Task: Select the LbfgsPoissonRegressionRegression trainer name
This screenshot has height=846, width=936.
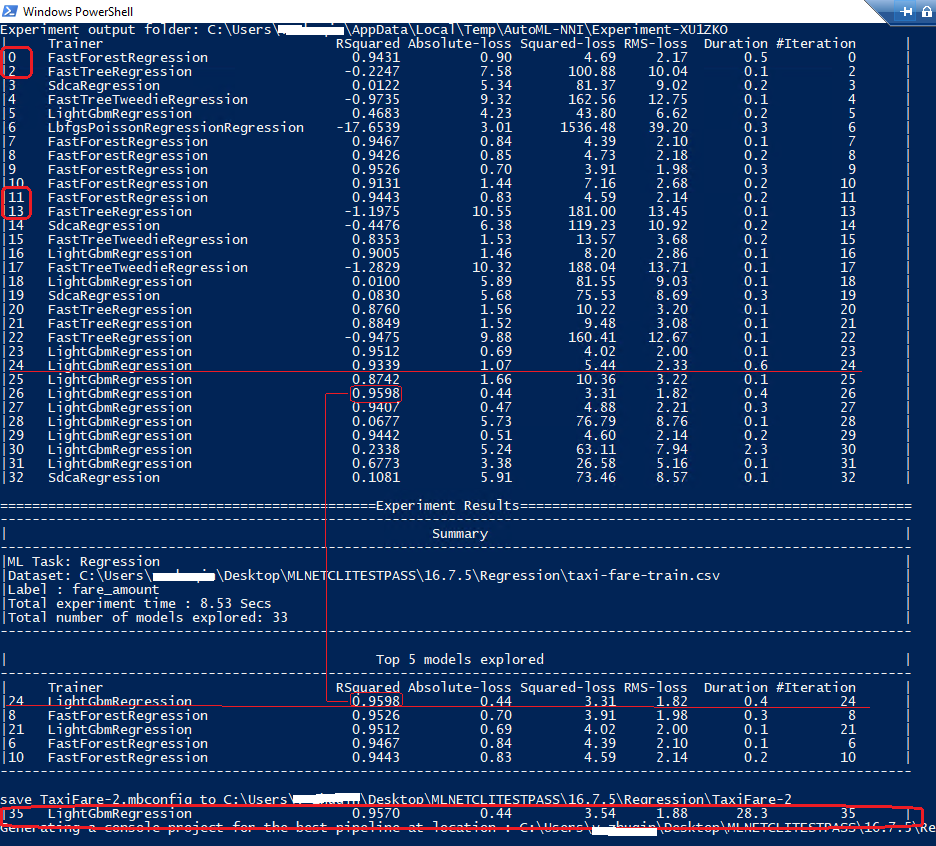Action: pos(176,128)
